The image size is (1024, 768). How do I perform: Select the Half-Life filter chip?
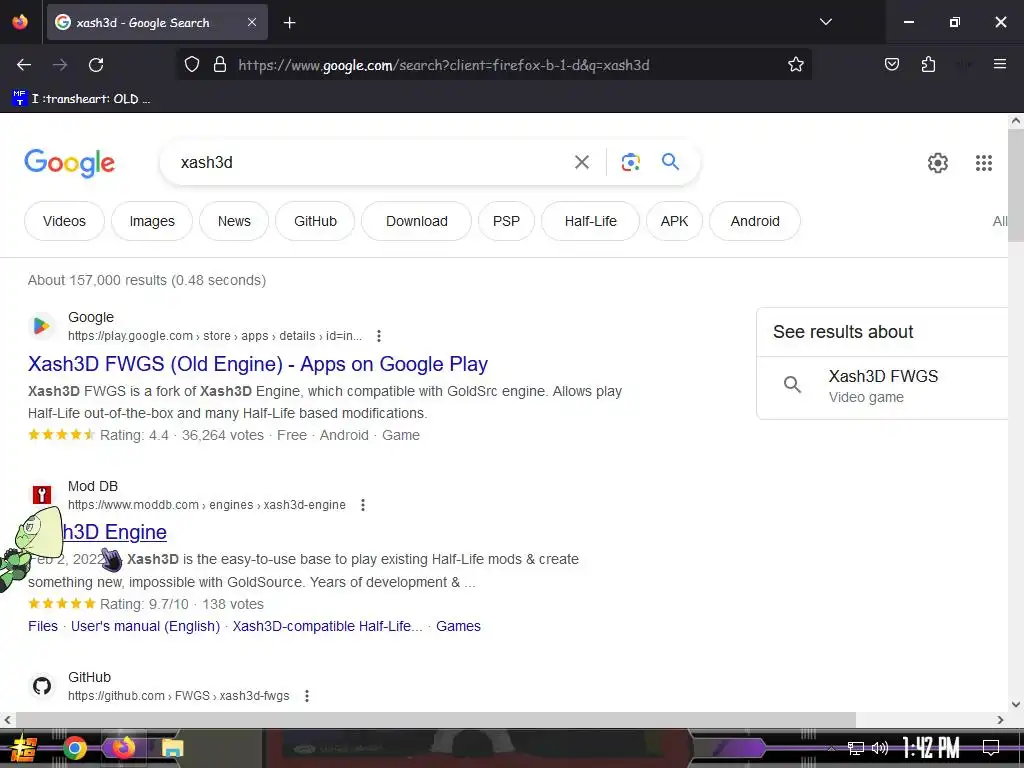coord(590,221)
